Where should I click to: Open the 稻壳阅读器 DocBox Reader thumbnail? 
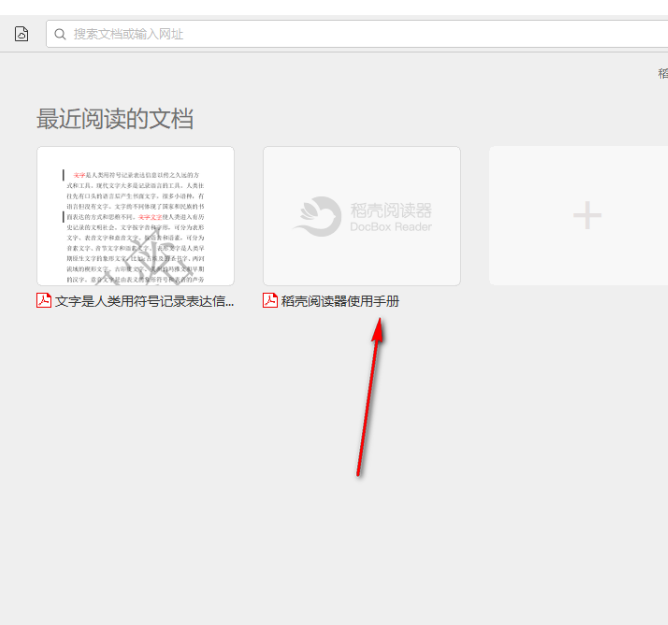point(362,216)
